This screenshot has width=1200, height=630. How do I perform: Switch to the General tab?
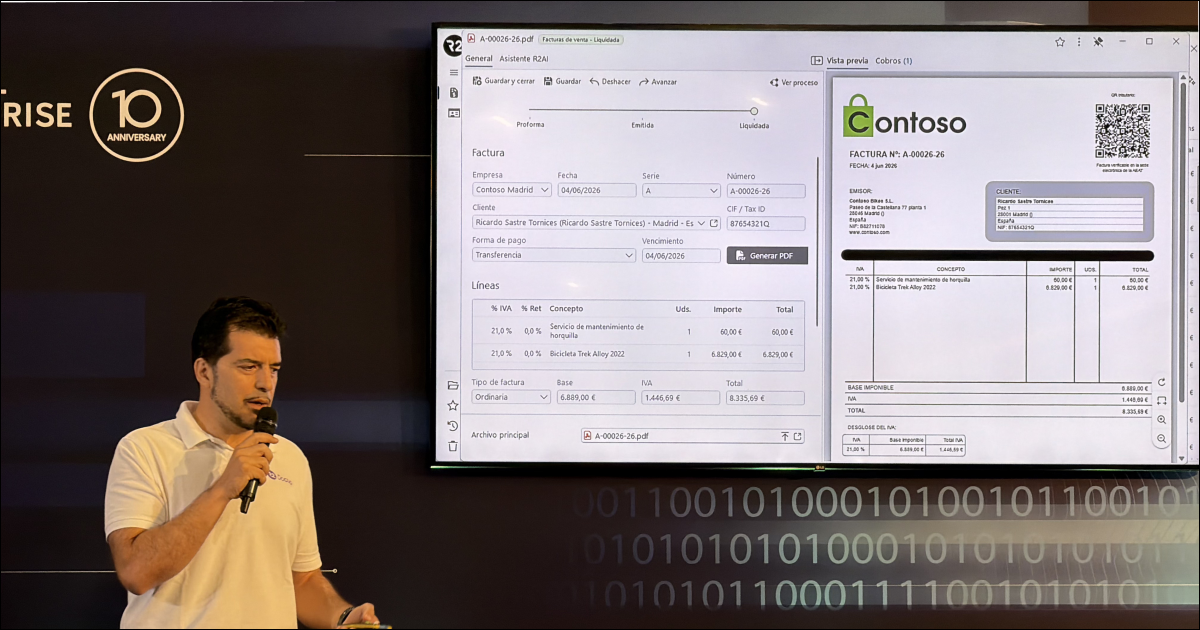pyautogui.click(x=479, y=59)
